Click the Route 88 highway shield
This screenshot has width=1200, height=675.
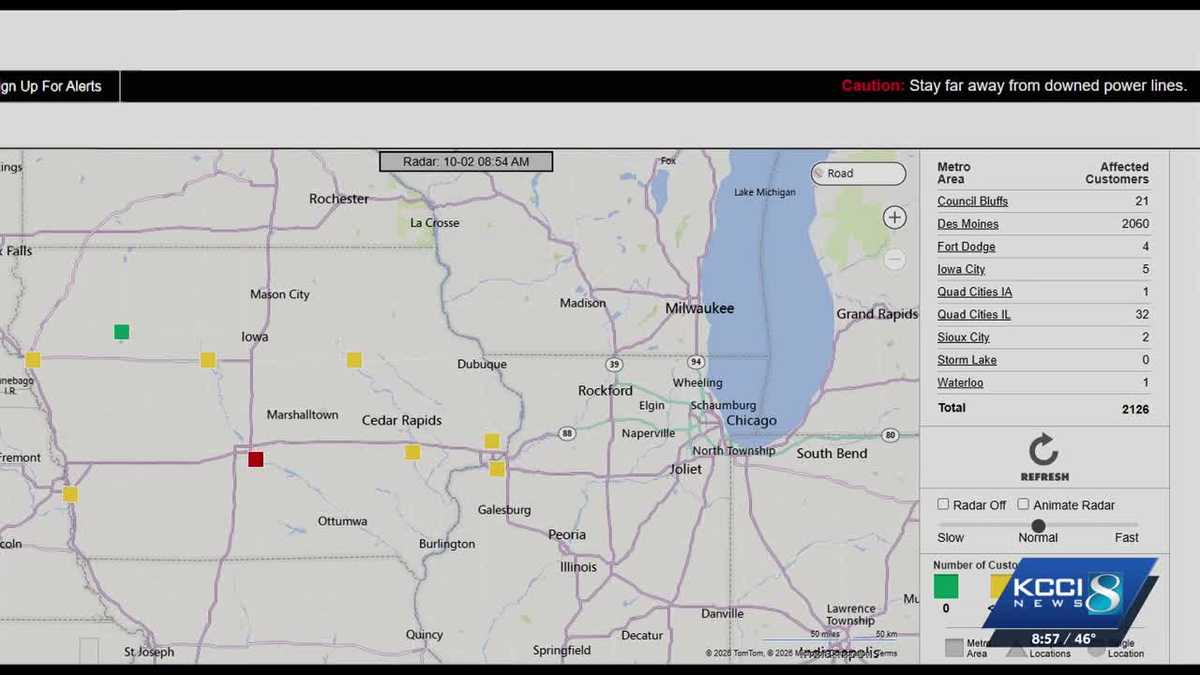(567, 433)
